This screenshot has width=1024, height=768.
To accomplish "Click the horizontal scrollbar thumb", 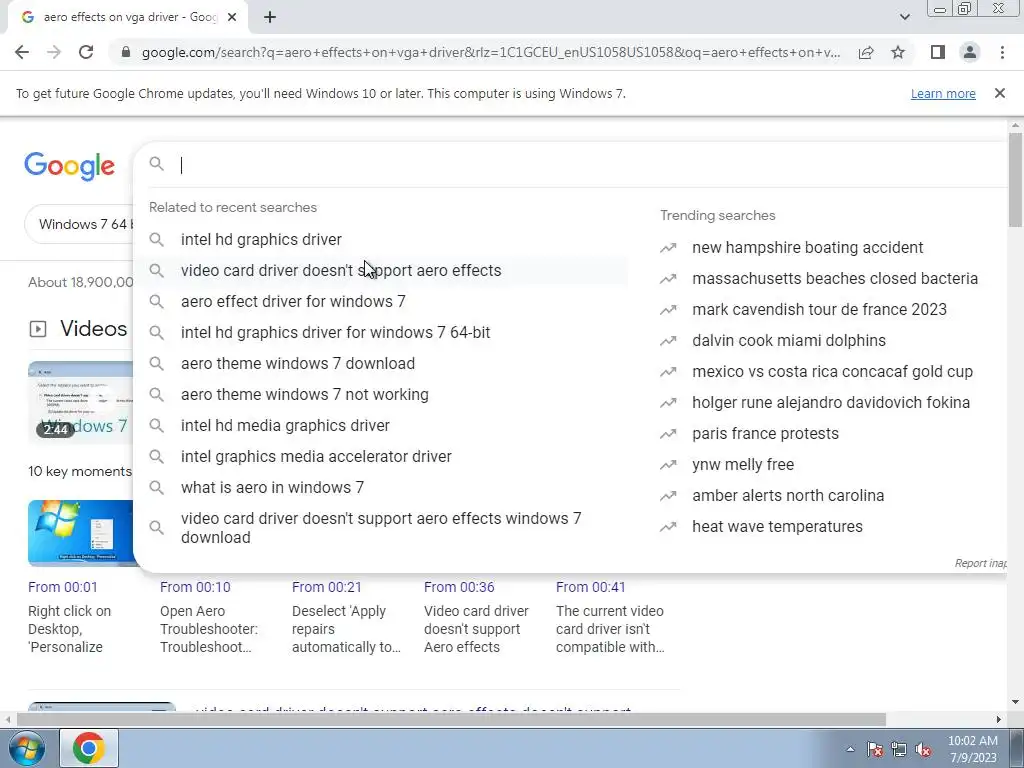I will click(x=451, y=719).
